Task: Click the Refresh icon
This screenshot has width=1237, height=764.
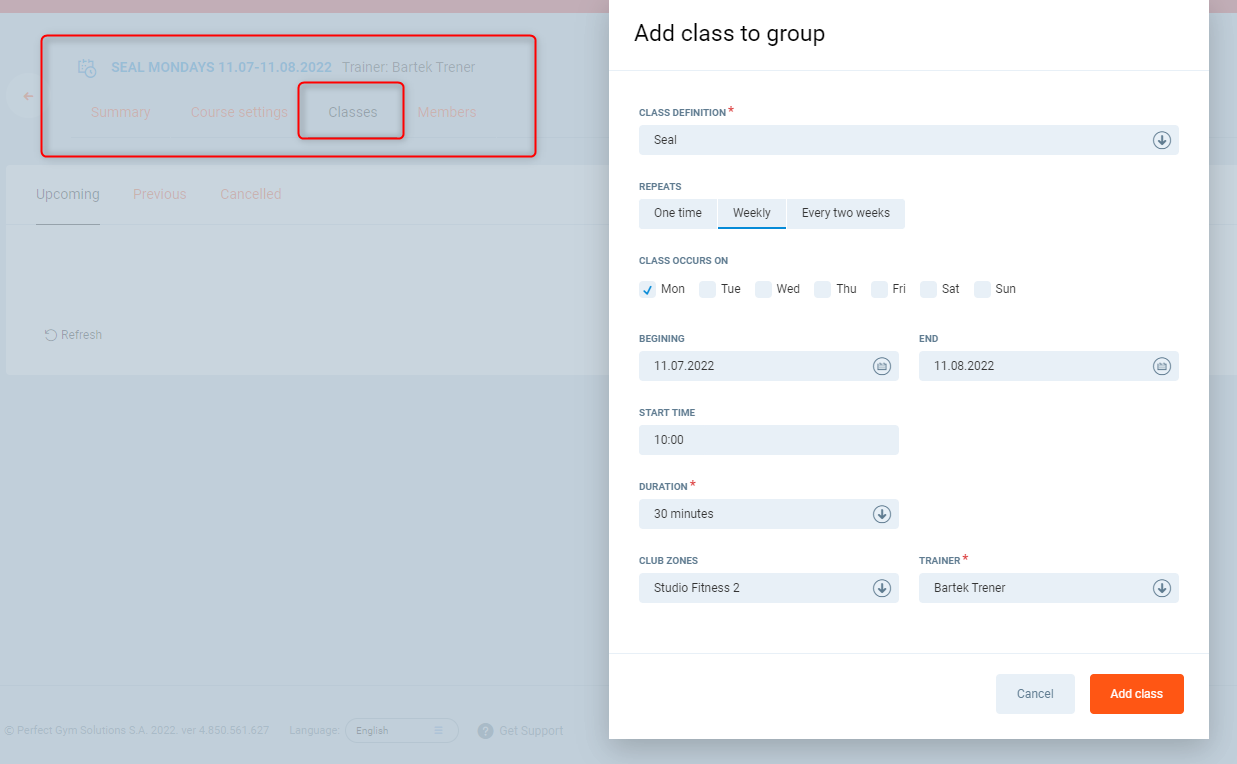Action: coord(51,335)
